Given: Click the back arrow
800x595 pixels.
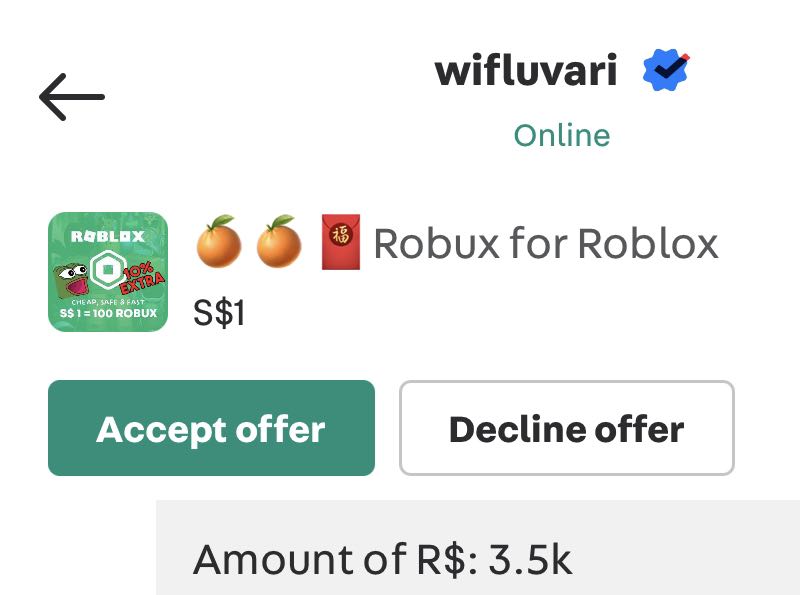Looking at the screenshot, I should tap(72, 96).
